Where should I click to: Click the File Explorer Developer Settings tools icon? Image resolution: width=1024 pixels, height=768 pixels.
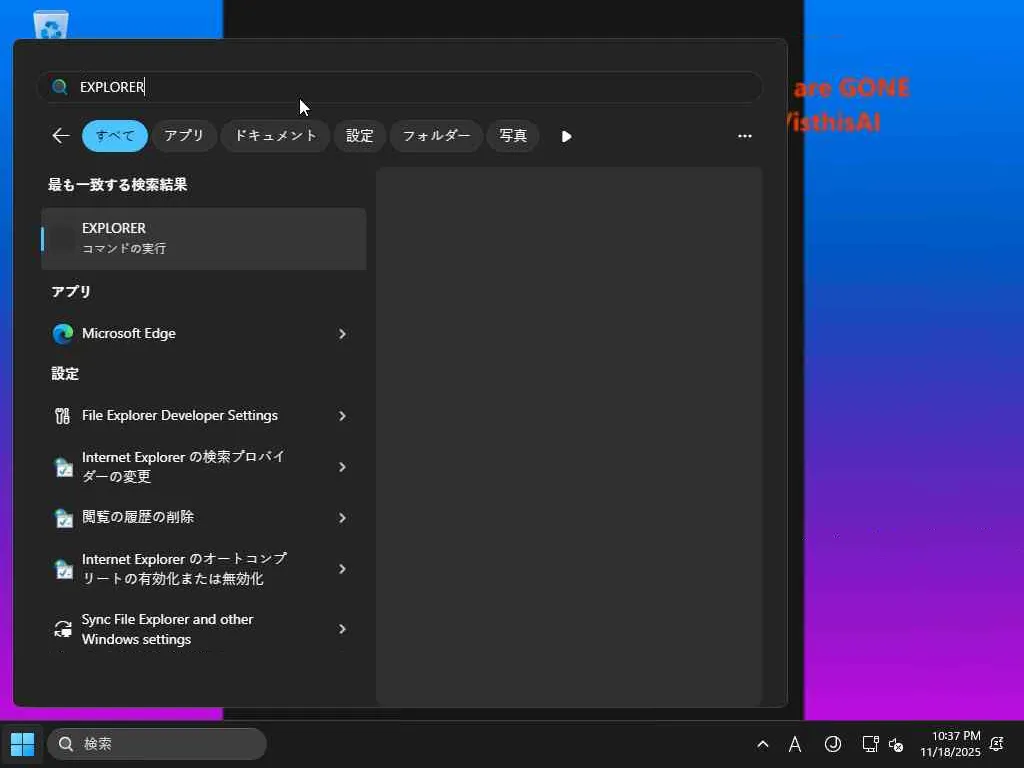pyautogui.click(x=63, y=416)
